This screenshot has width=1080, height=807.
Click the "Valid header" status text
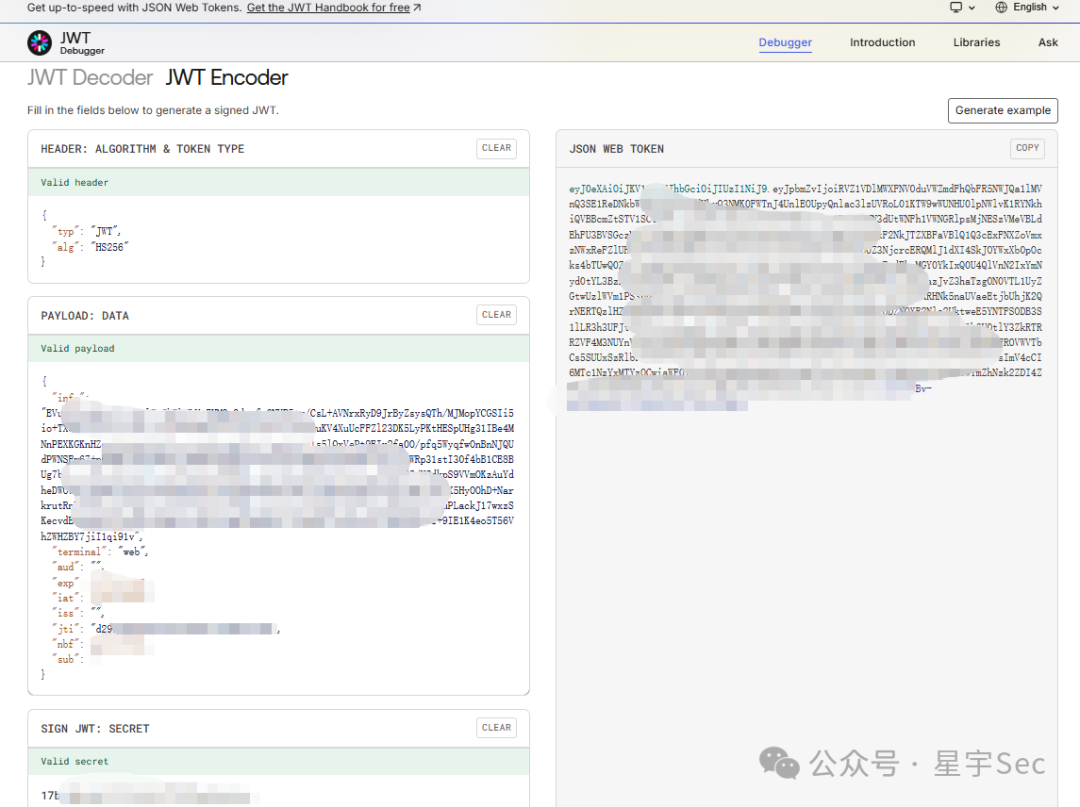tap(74, 182)
